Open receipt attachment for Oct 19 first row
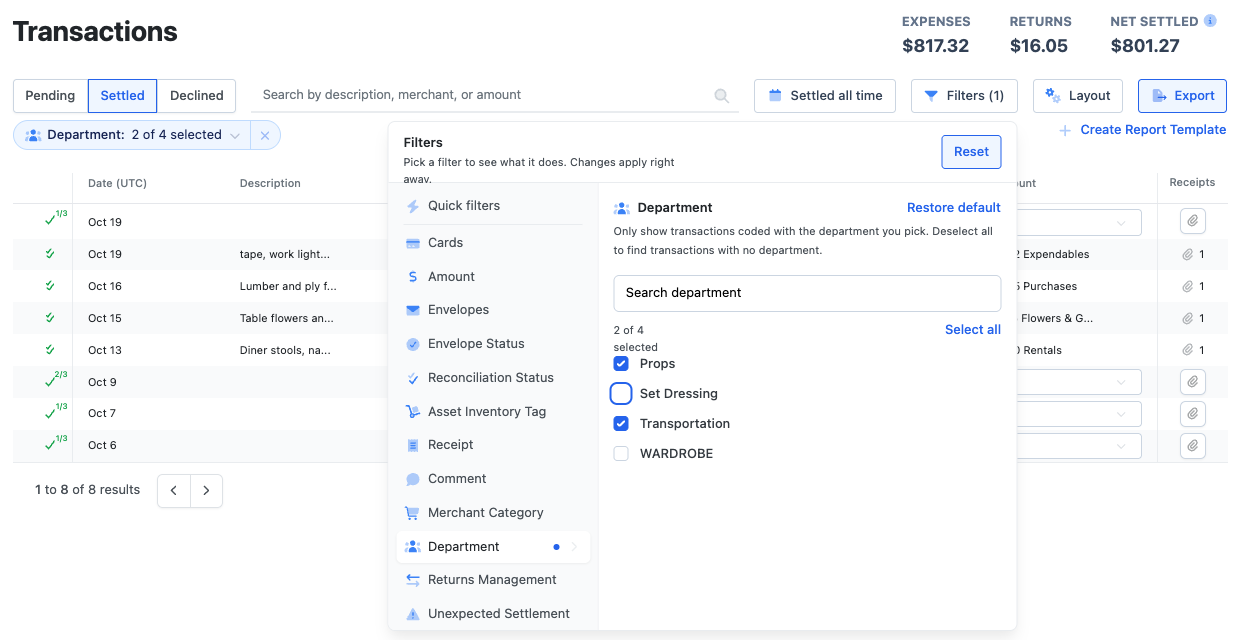Viewport: 1240px width, 640px height. tap(1192, 222)
